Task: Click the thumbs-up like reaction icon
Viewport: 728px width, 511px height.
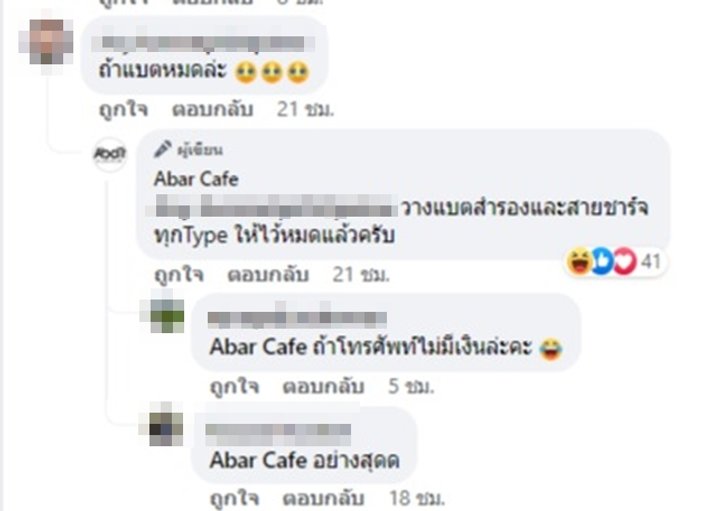Action: click(602, 261)
